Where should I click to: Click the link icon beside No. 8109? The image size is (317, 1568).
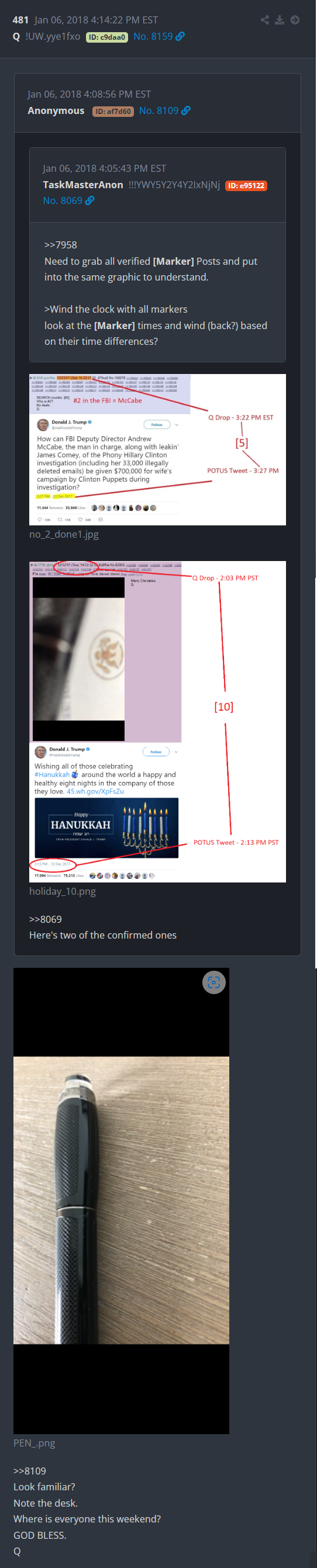[186, 111]
